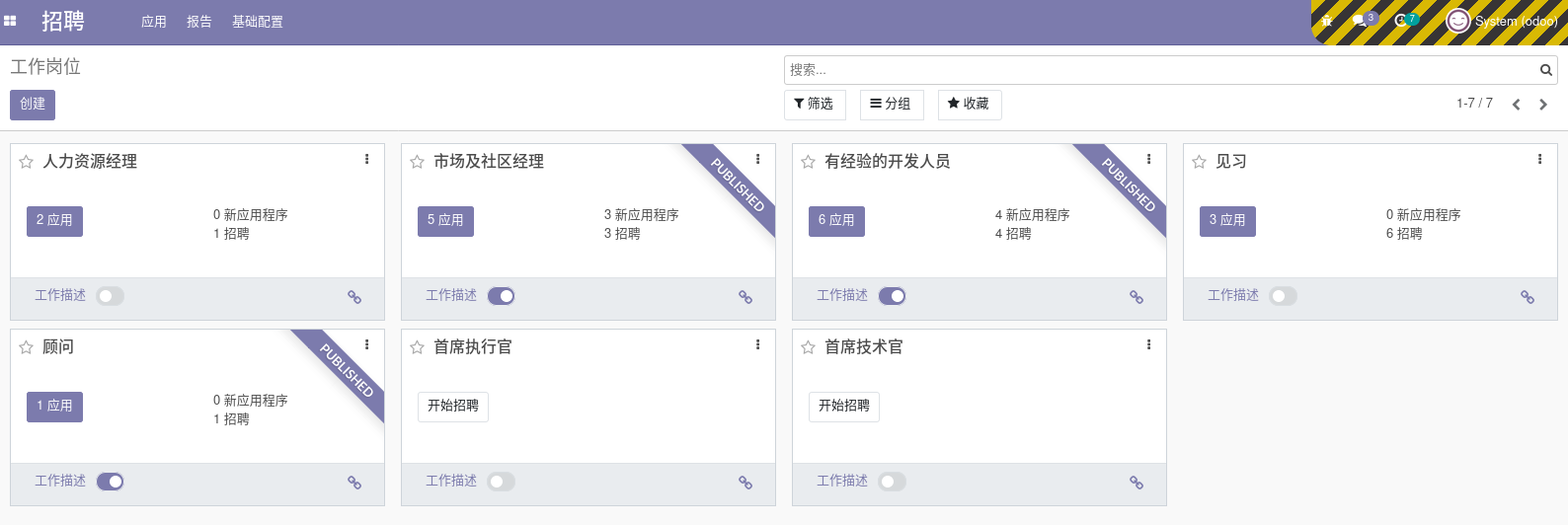Favorite the 首席执行官 job with star
The width and height of the screenshot is (1568, 525).
pyautogui.click(x=418, y=347)
